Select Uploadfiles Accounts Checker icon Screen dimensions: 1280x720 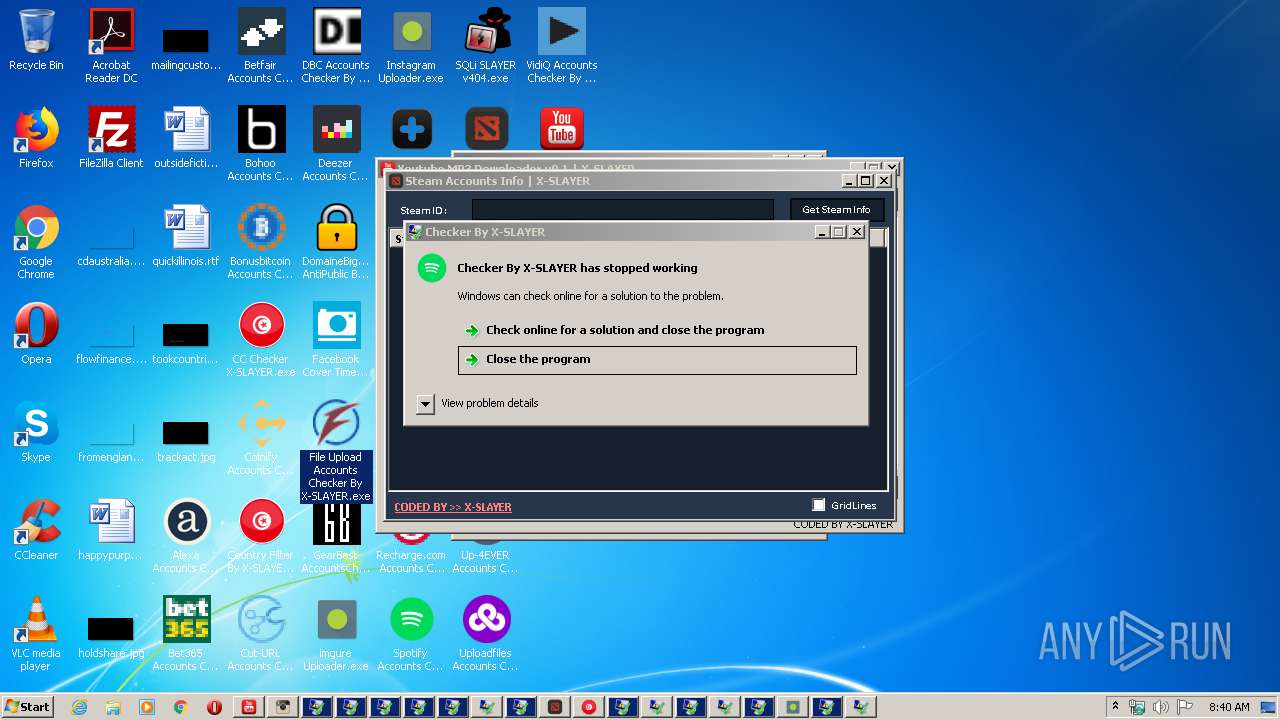point(486,633)
